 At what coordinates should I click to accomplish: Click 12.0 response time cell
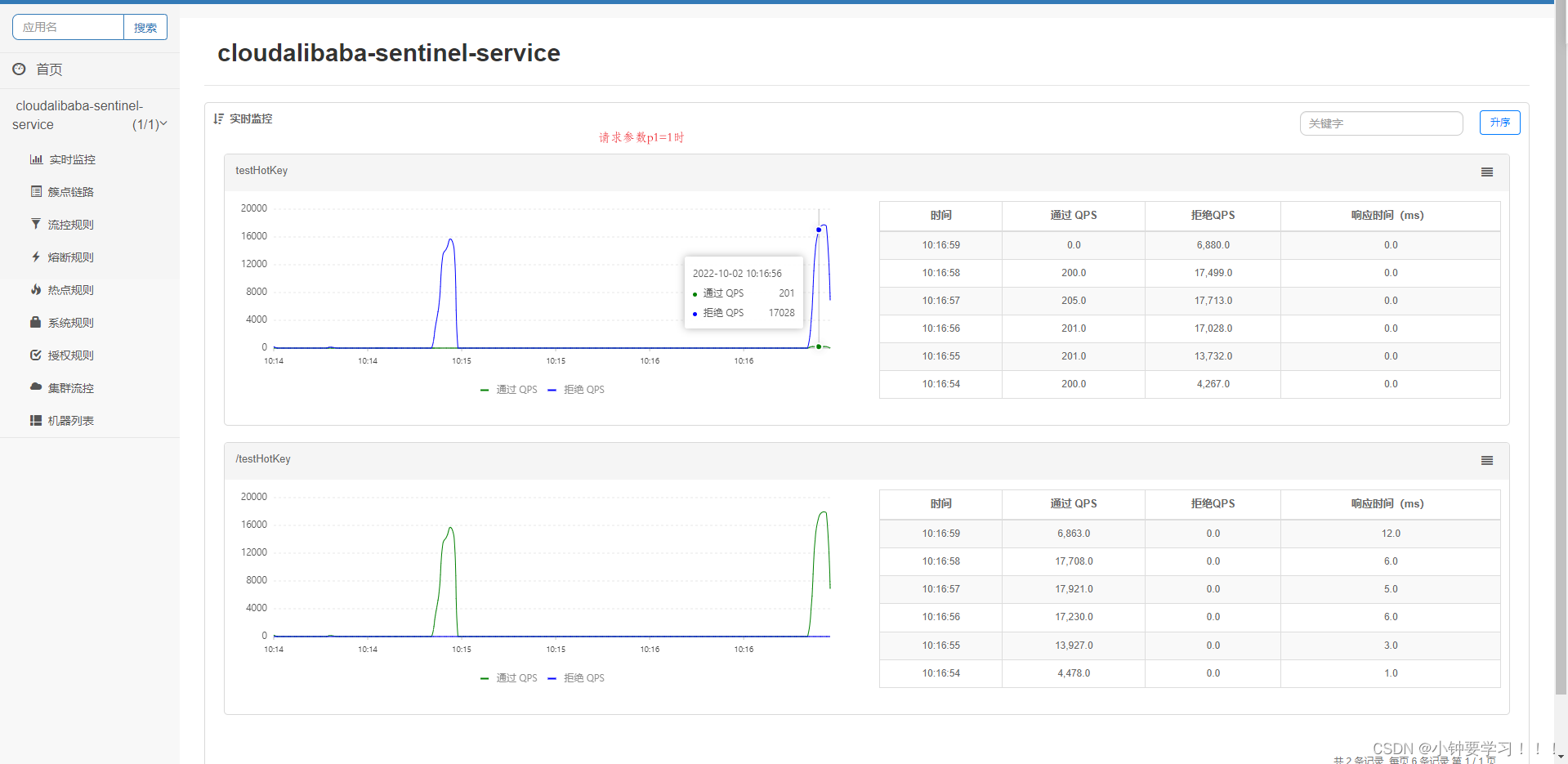pos(1391,534)
